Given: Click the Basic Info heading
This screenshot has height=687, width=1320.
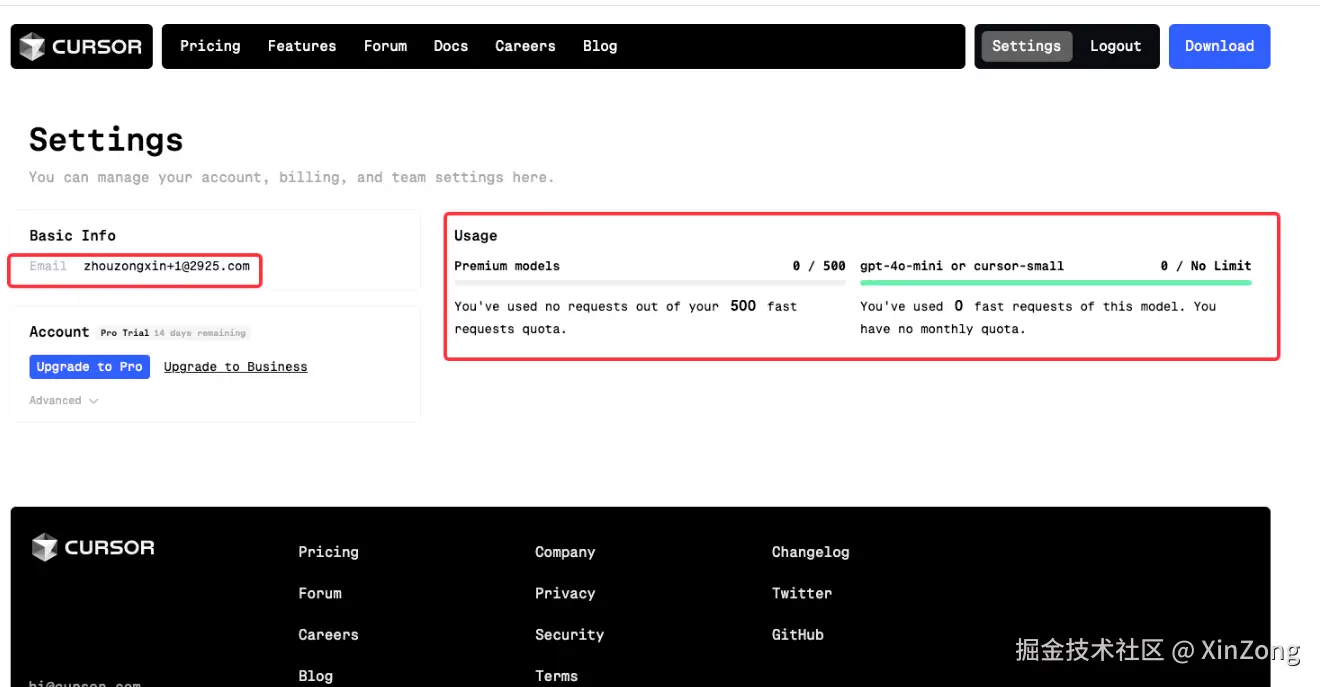Looking at the screenshot, I should tap(72, 236).
